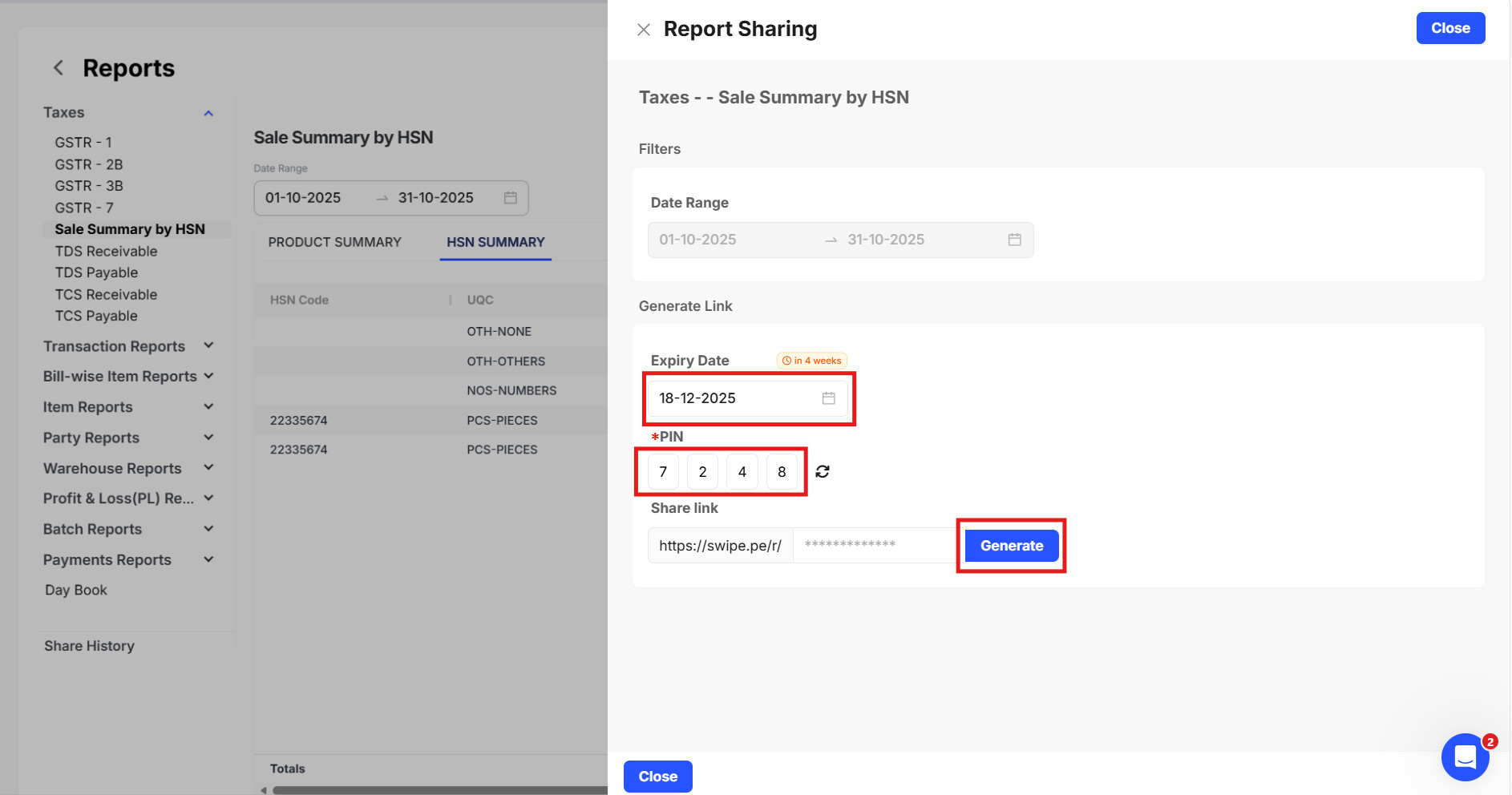Select the HSN SUMMARY tab

495,242
